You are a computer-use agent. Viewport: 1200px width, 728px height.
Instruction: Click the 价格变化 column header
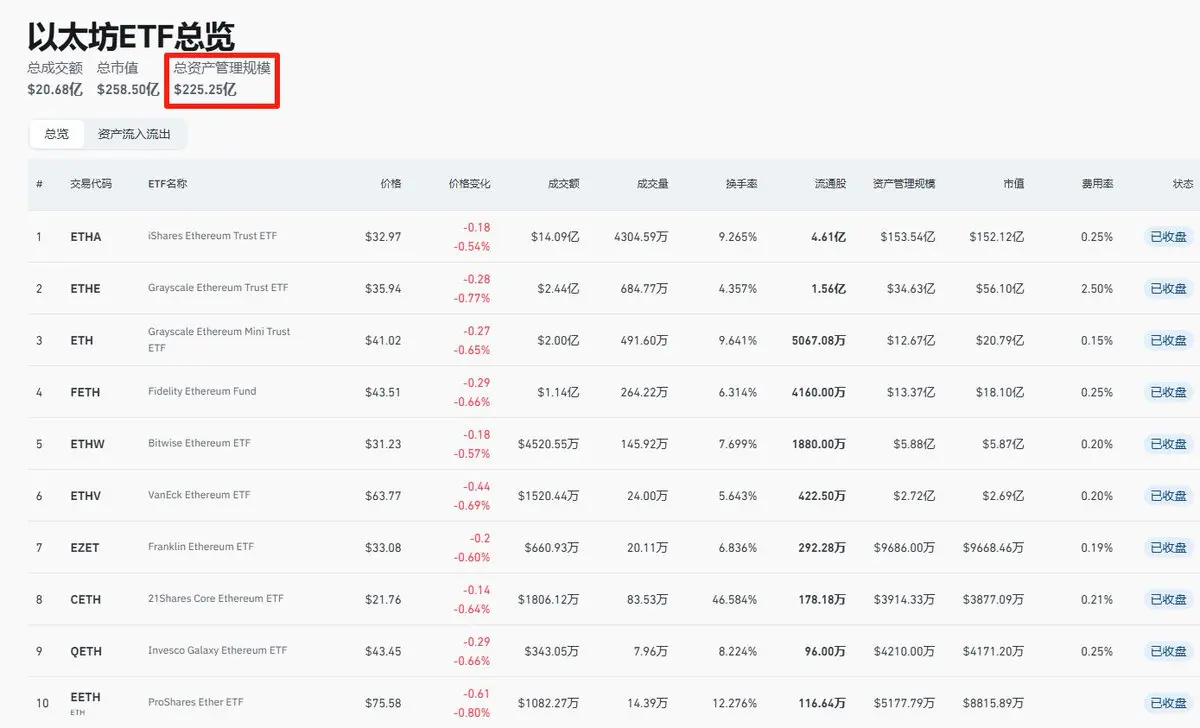469,184
